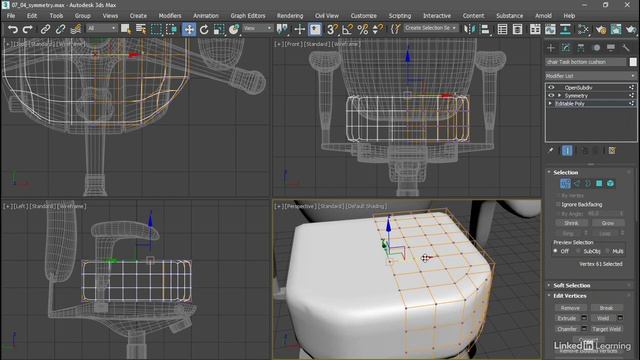Open the Rendering menu
The image size is (640, 360).
290,16
